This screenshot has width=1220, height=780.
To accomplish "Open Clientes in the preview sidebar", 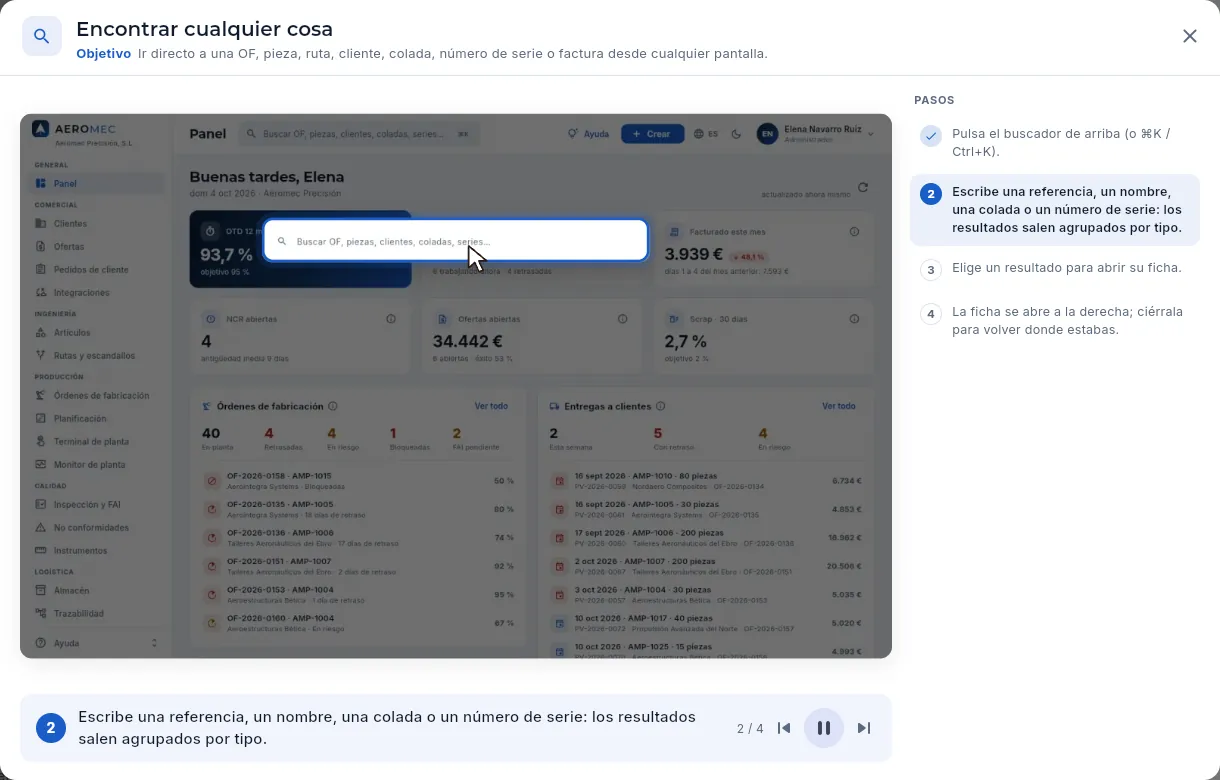I will (x=97, y=224).
